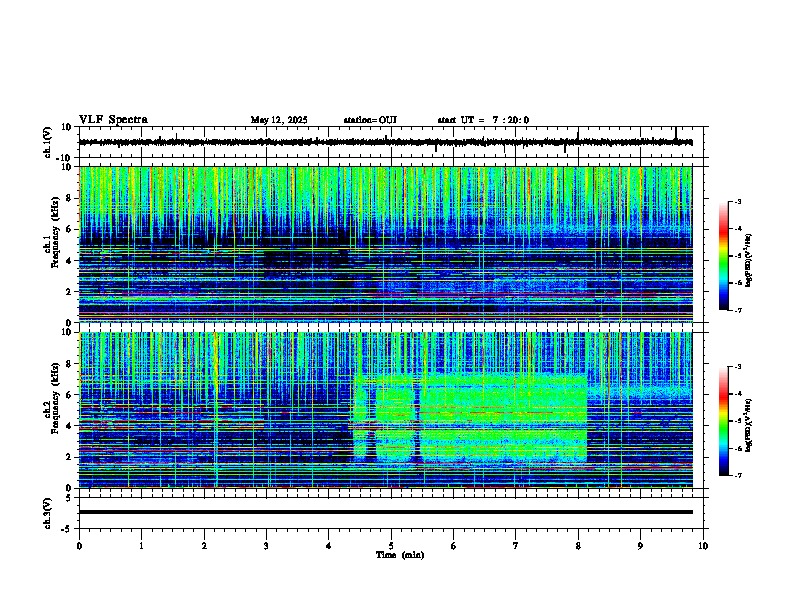Click time axis tick label "7"
This screenshot has height=612, width=792.
tap(516, 546)
